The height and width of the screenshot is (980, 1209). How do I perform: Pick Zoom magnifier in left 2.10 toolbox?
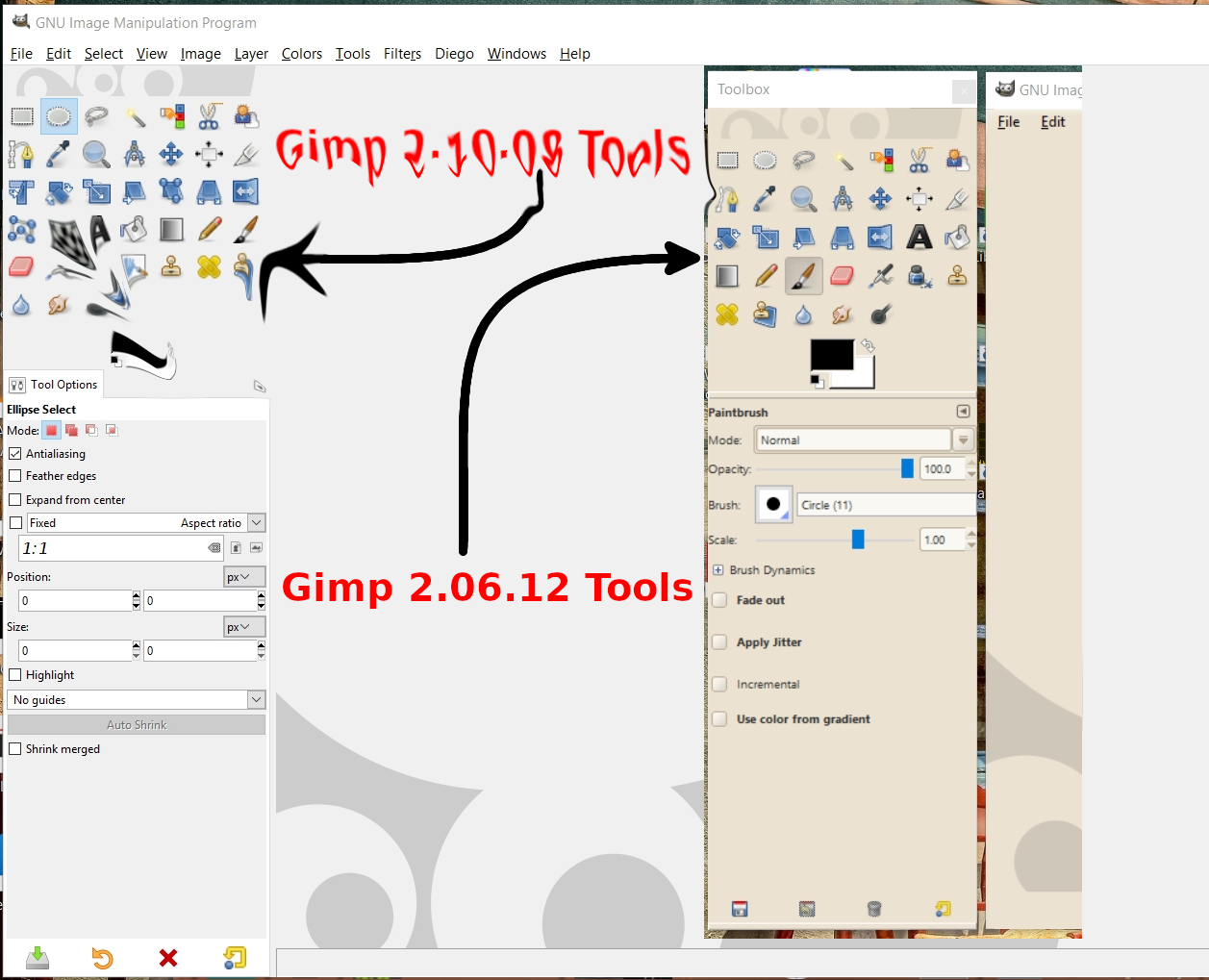tap(96, 155)
